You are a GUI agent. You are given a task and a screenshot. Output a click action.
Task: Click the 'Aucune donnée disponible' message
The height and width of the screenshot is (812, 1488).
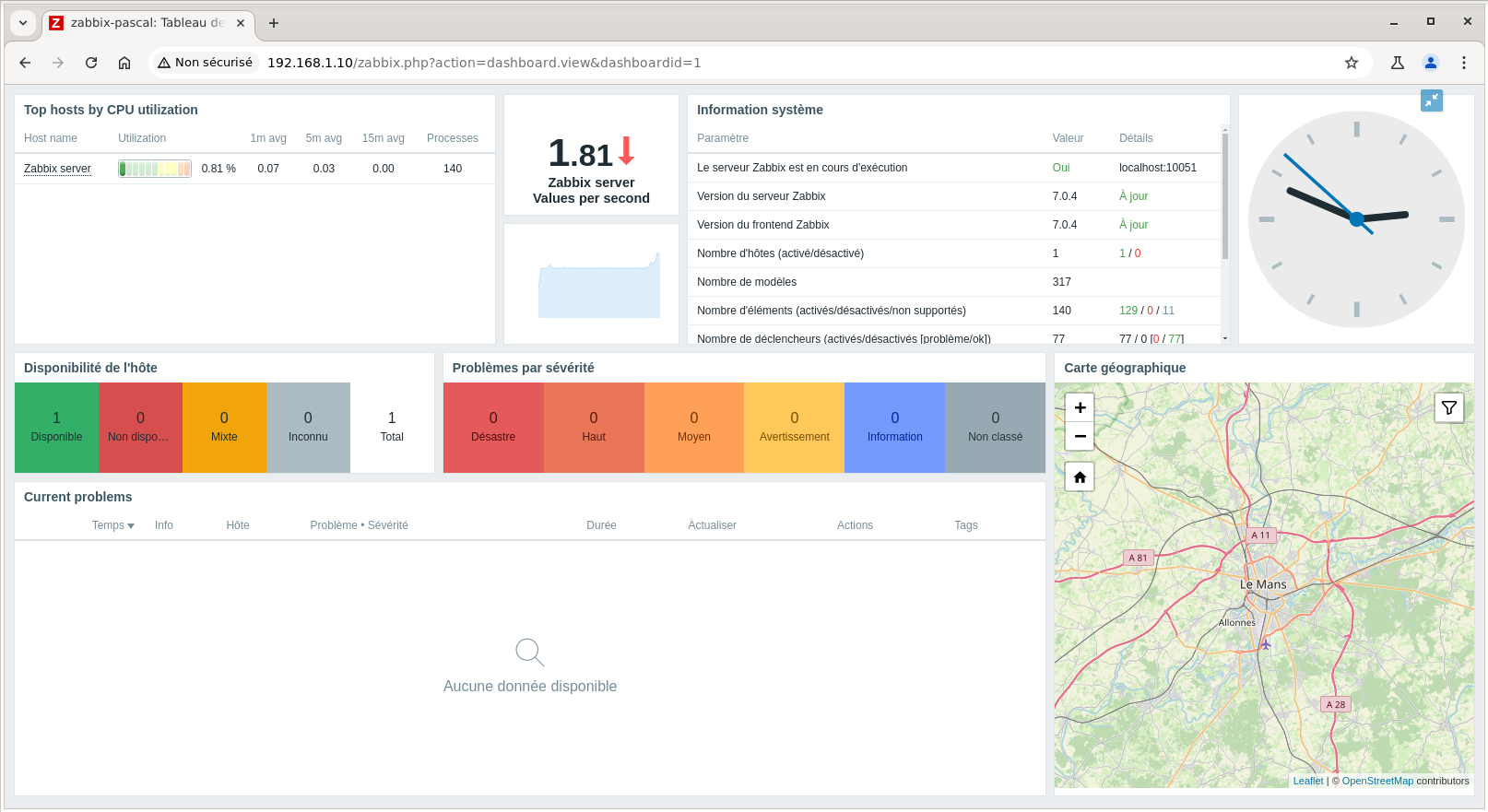[530, 686]
